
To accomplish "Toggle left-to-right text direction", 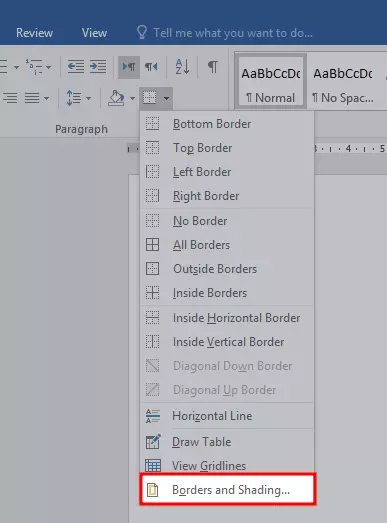I will (x=129, y=67).
